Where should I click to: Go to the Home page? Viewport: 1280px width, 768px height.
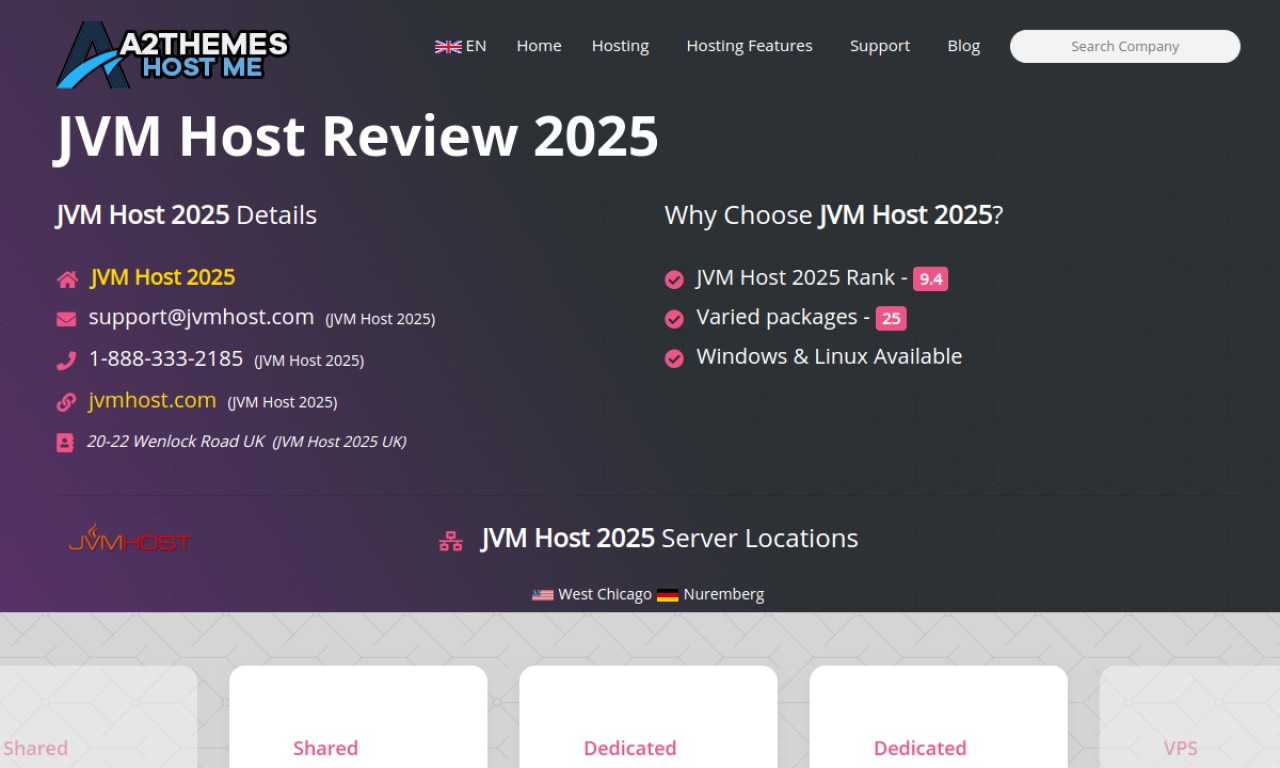point(539,46)
